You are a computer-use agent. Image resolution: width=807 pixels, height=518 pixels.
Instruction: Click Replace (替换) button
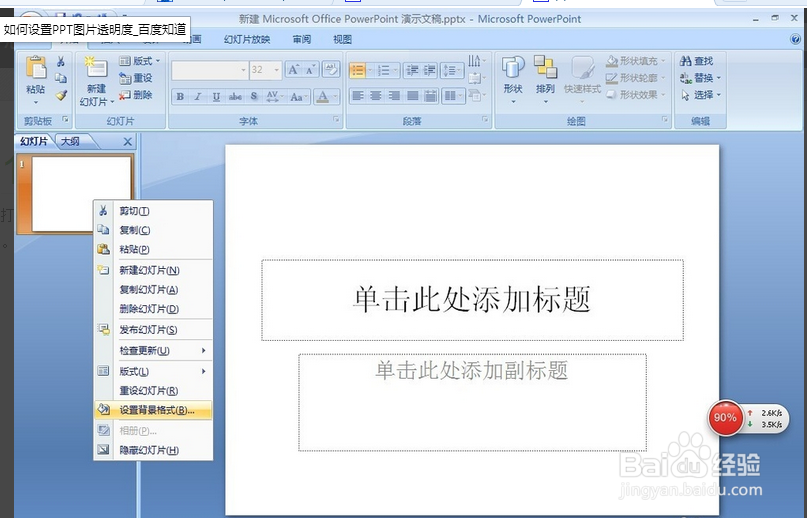[x=700, y=78]
